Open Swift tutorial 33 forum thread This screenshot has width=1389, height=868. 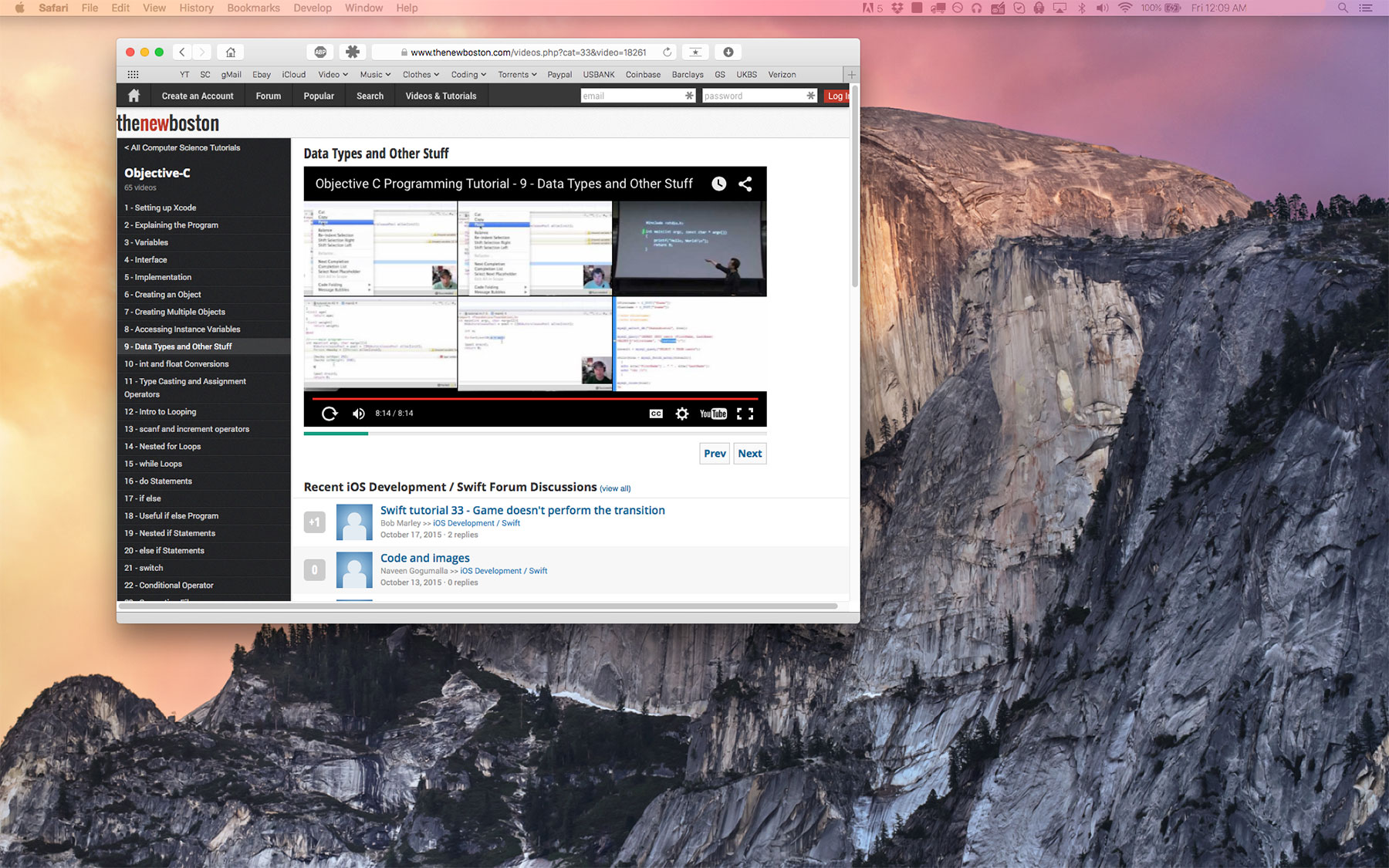point(522,510)
